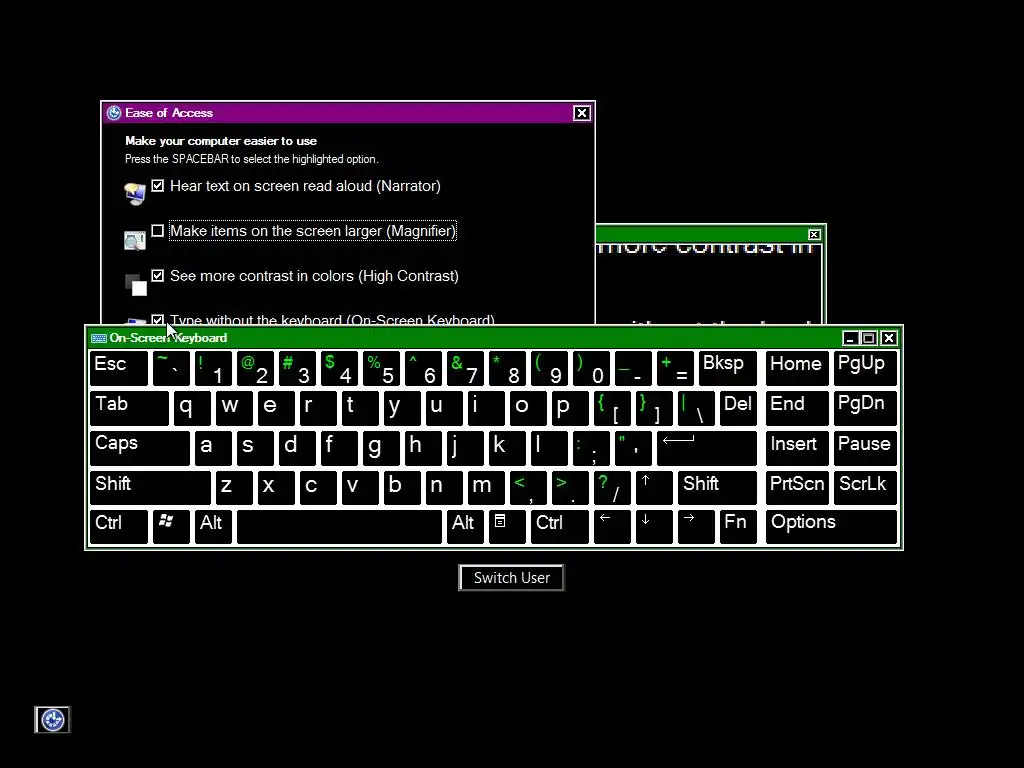Click the Magnifier icon beside its checkbox
This screenshot has height=768, width=1024.
pos(135,240)
